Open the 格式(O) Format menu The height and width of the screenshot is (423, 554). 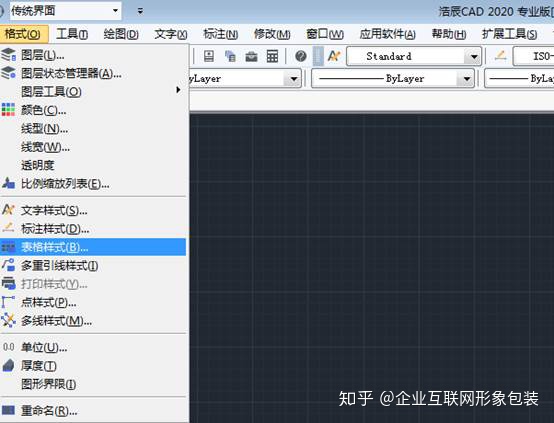coord(23,34)
